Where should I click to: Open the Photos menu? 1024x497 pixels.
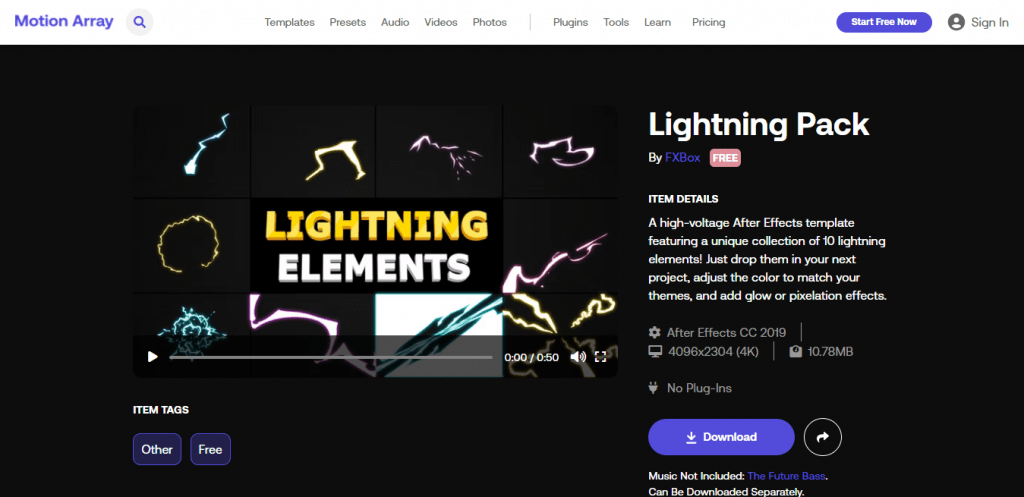(x=490, y=22)
